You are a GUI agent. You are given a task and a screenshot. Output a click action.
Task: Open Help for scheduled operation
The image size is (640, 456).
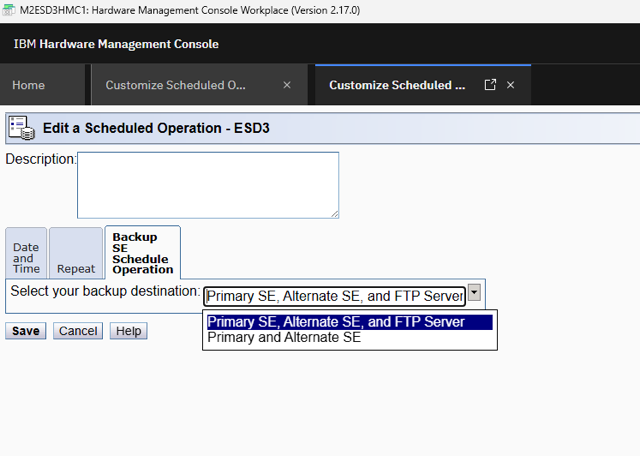point(128,331)
